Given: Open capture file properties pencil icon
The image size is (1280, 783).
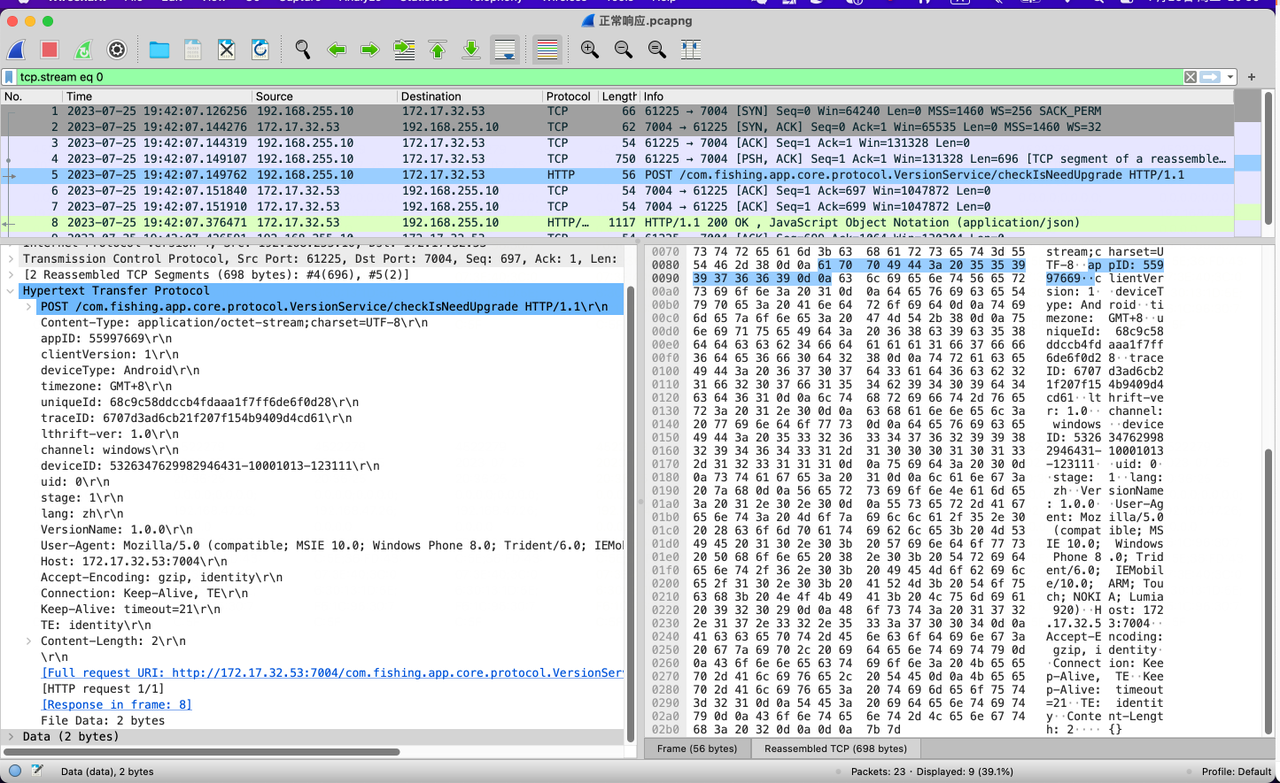Looking at the screenshot, I should (x=37, y=771).
